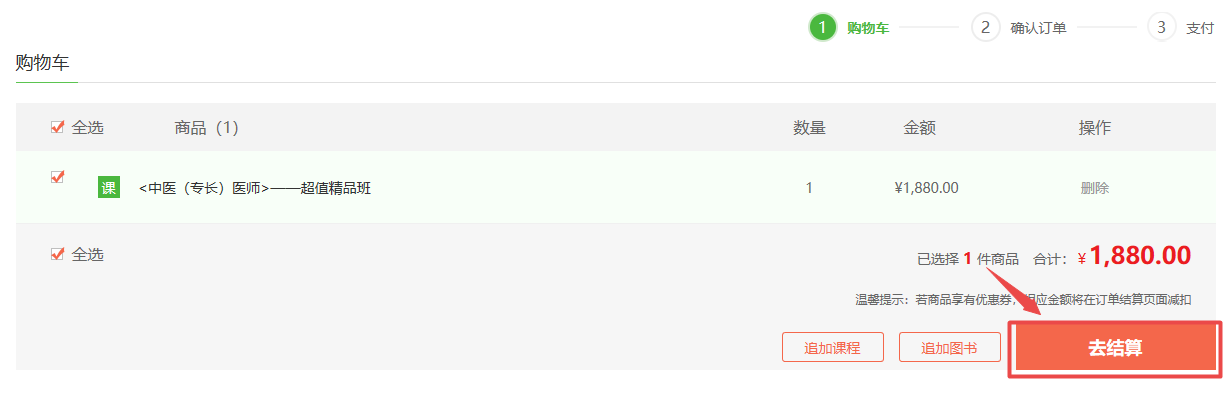Click the 去结算 checkout button

point(1115,349)
